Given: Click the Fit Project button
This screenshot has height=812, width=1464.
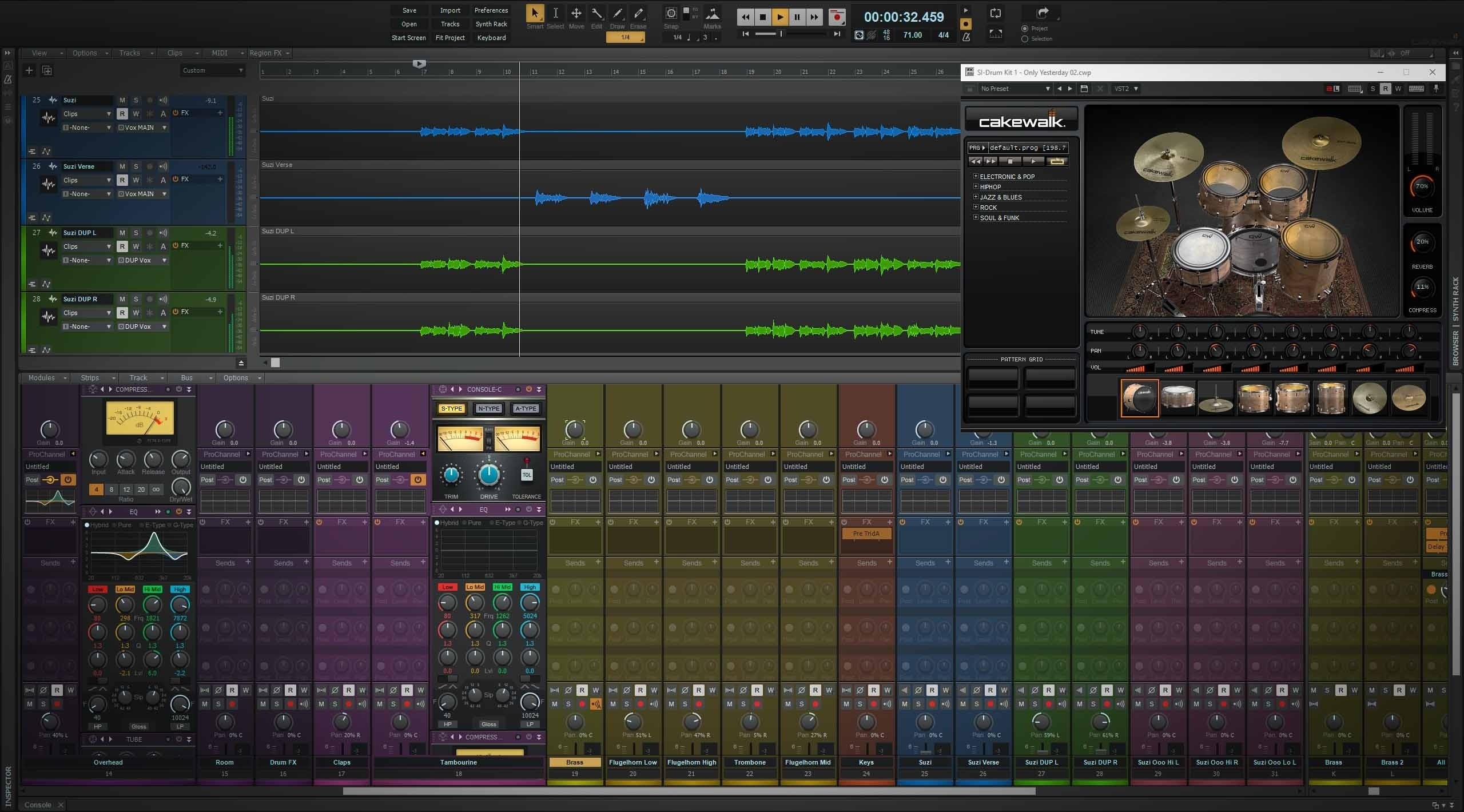Looking at the screenshot, I should coord(450,38).
